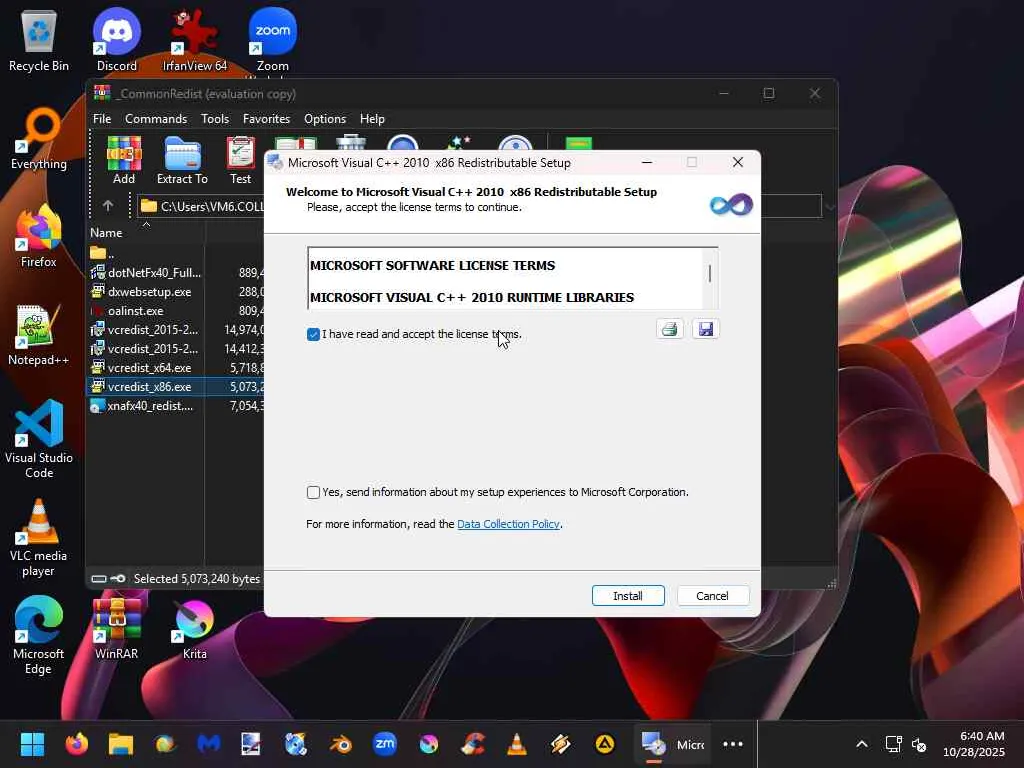Screen dimensions: 1024x768
Task: Open Malwarebytes from the taskbar
Action: click(x=208, y=744)
